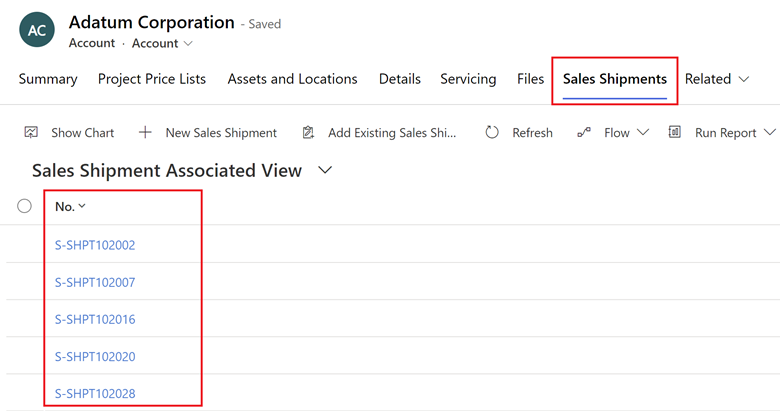
Task: Click Add Existing Sales Shi... button text
Action: pyautogui.click(x=392, y=133)
